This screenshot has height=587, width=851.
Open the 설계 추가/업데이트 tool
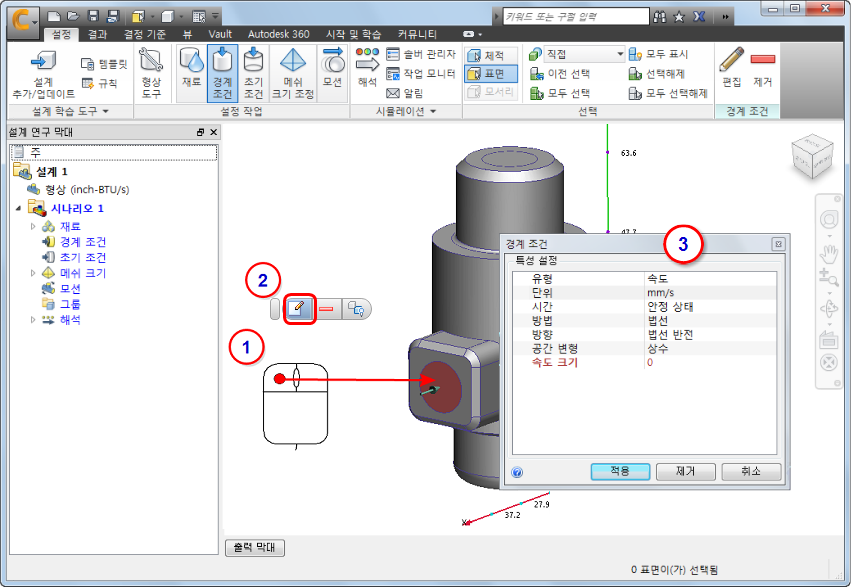43,74
